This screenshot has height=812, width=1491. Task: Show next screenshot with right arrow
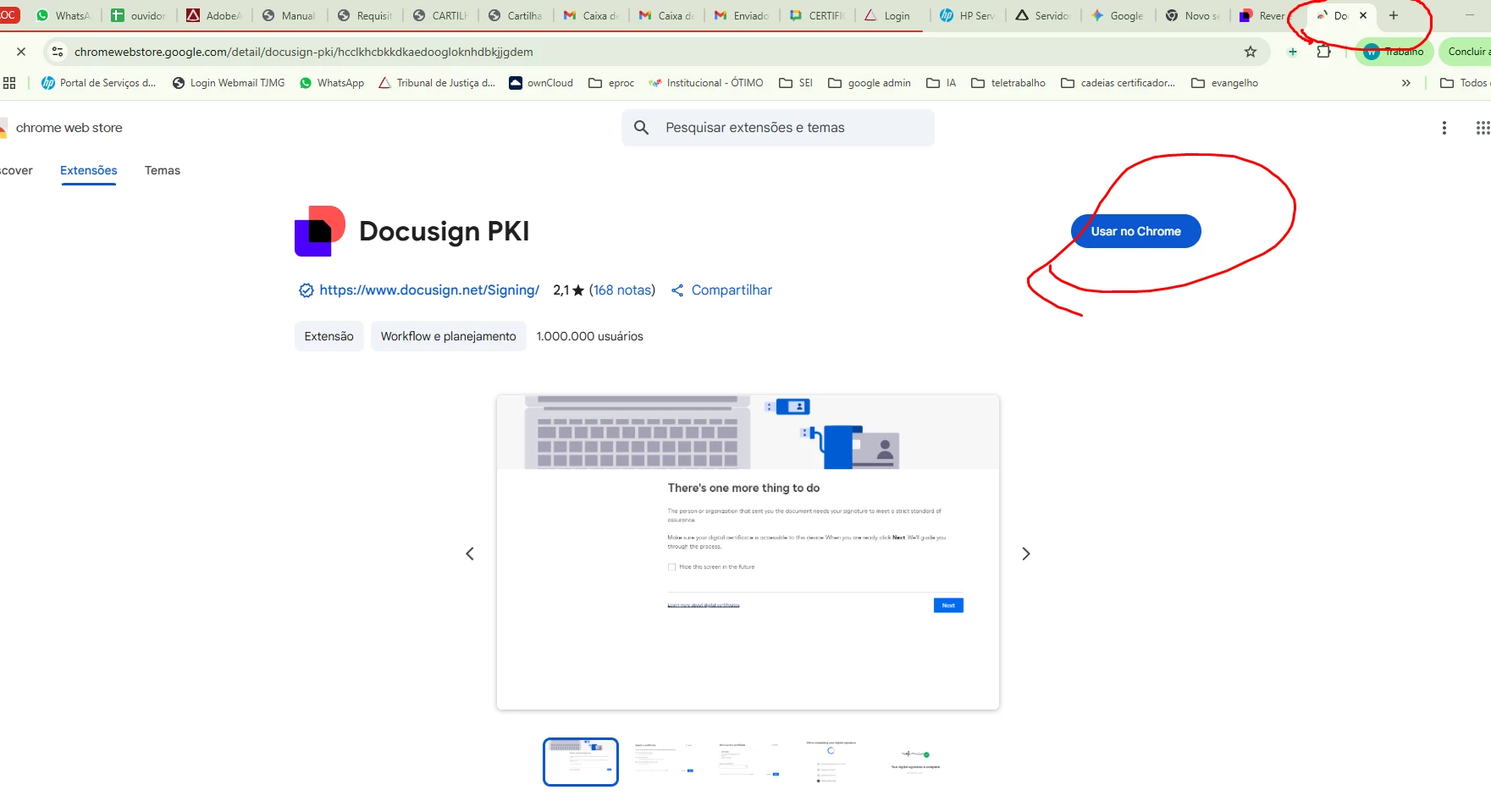click(1025, 554)
